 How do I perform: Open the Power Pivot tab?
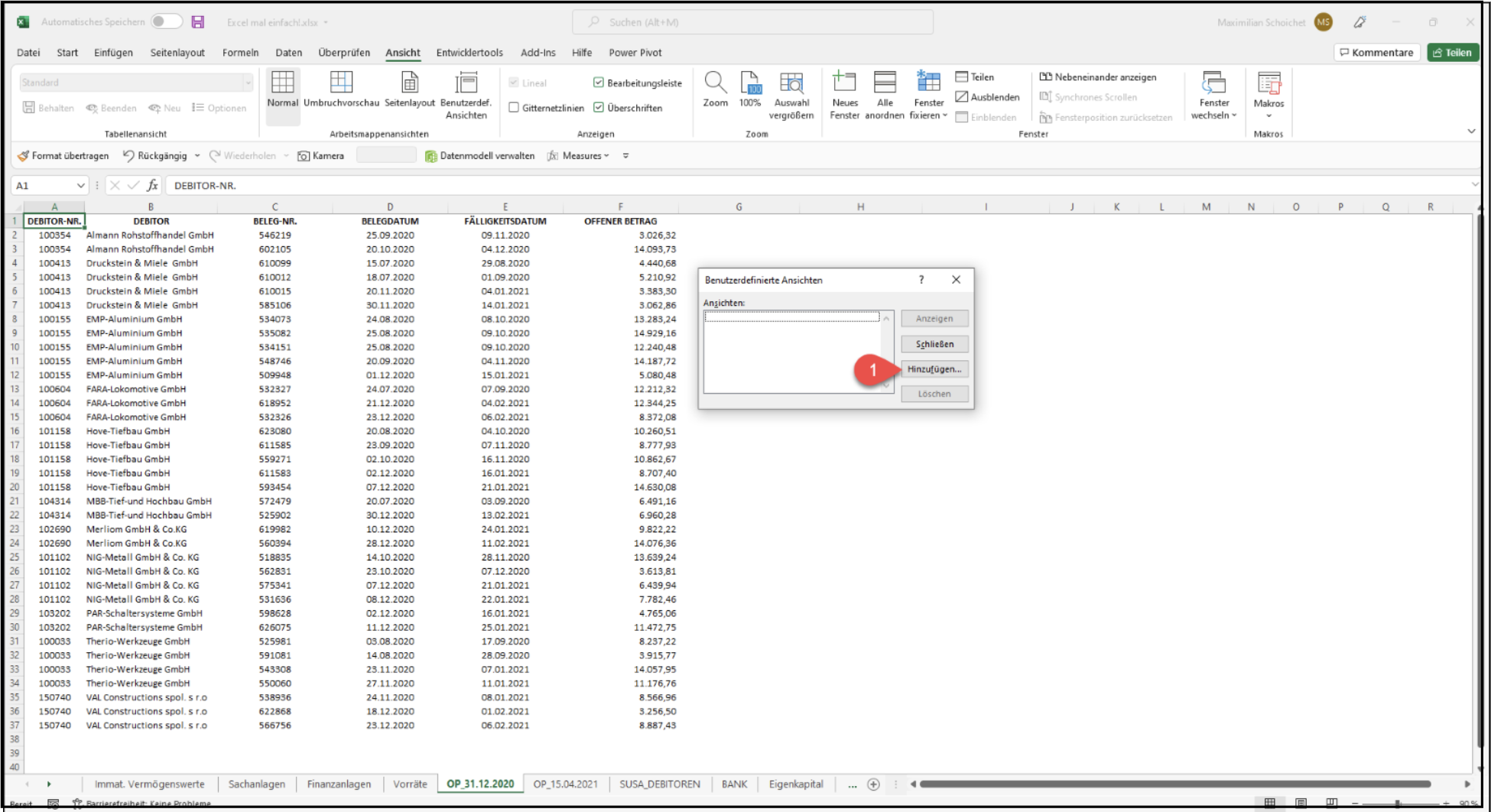point(635,53)
